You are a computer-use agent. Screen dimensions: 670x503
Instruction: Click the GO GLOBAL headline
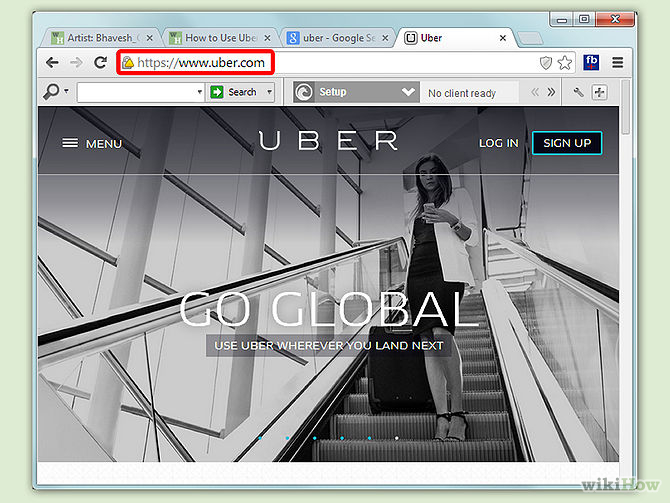coord(328,309)
